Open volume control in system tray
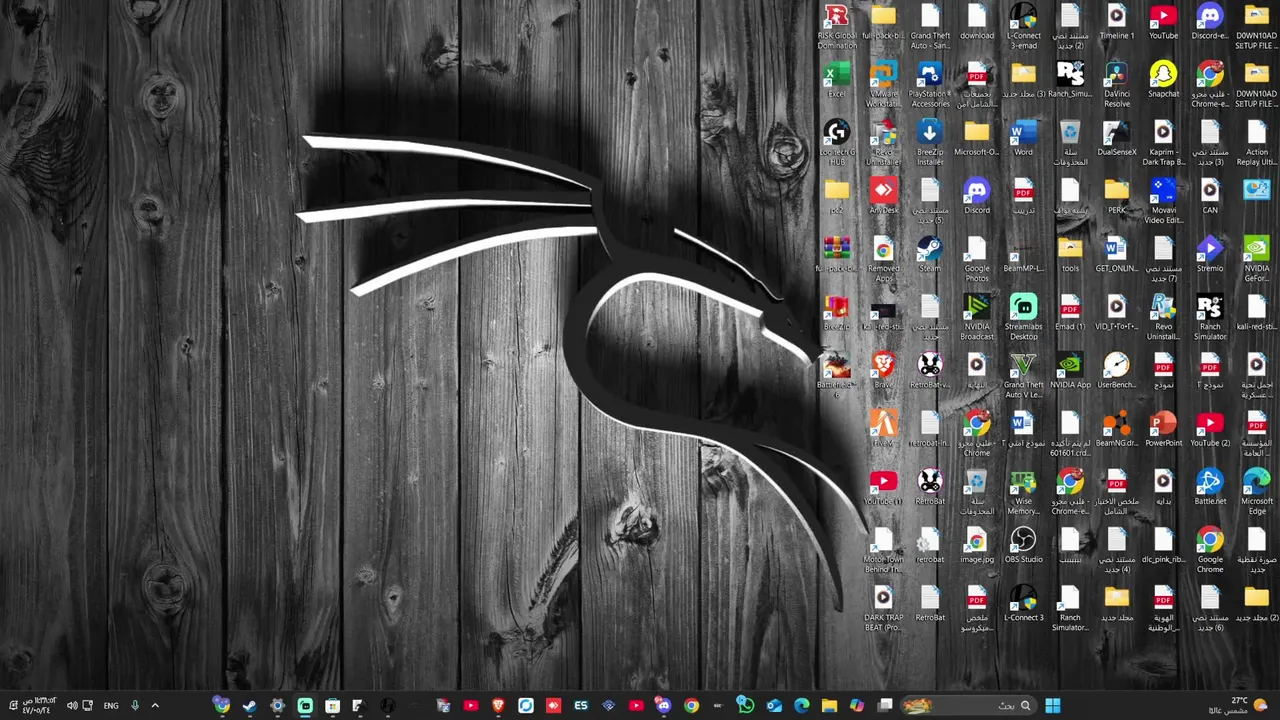The image size is (1280, 720). [71, 706]
